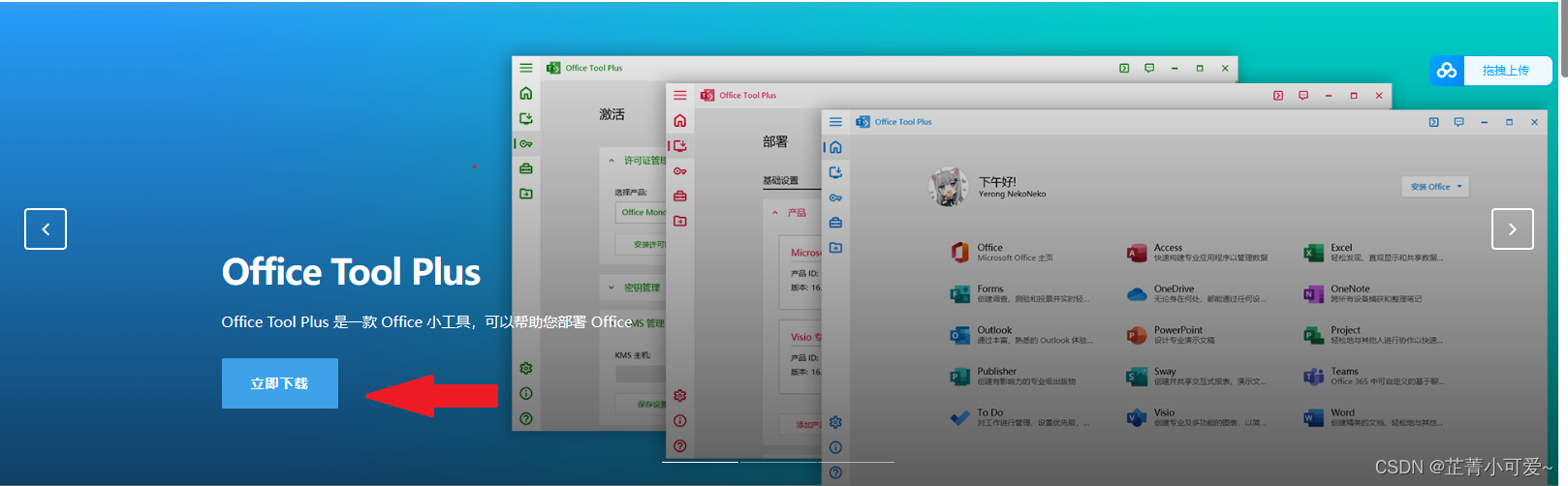
Task: Launch the Teams app icon
Action: [1313, 376]
